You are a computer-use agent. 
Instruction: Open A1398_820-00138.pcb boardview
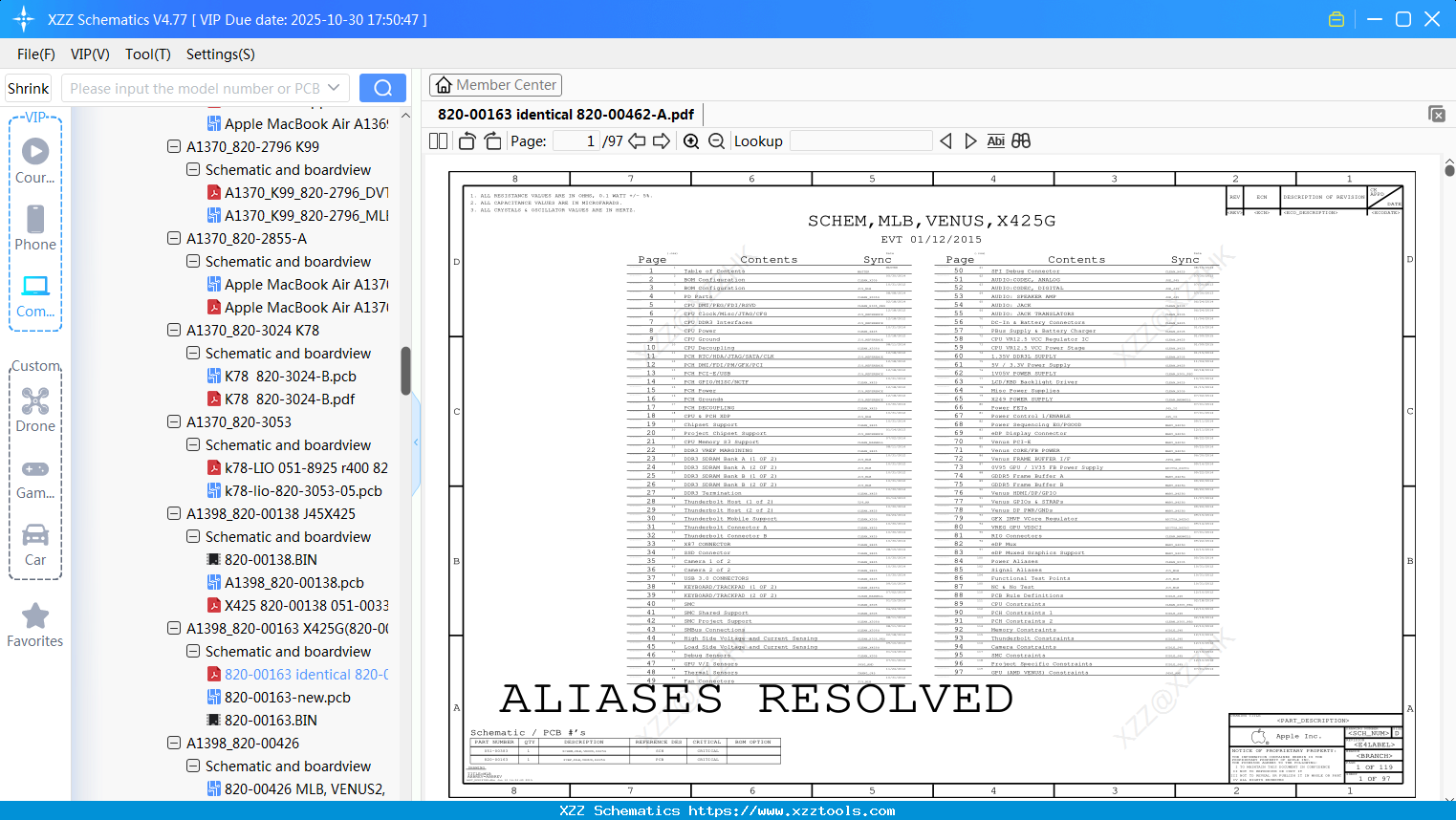tap(286, 583)
